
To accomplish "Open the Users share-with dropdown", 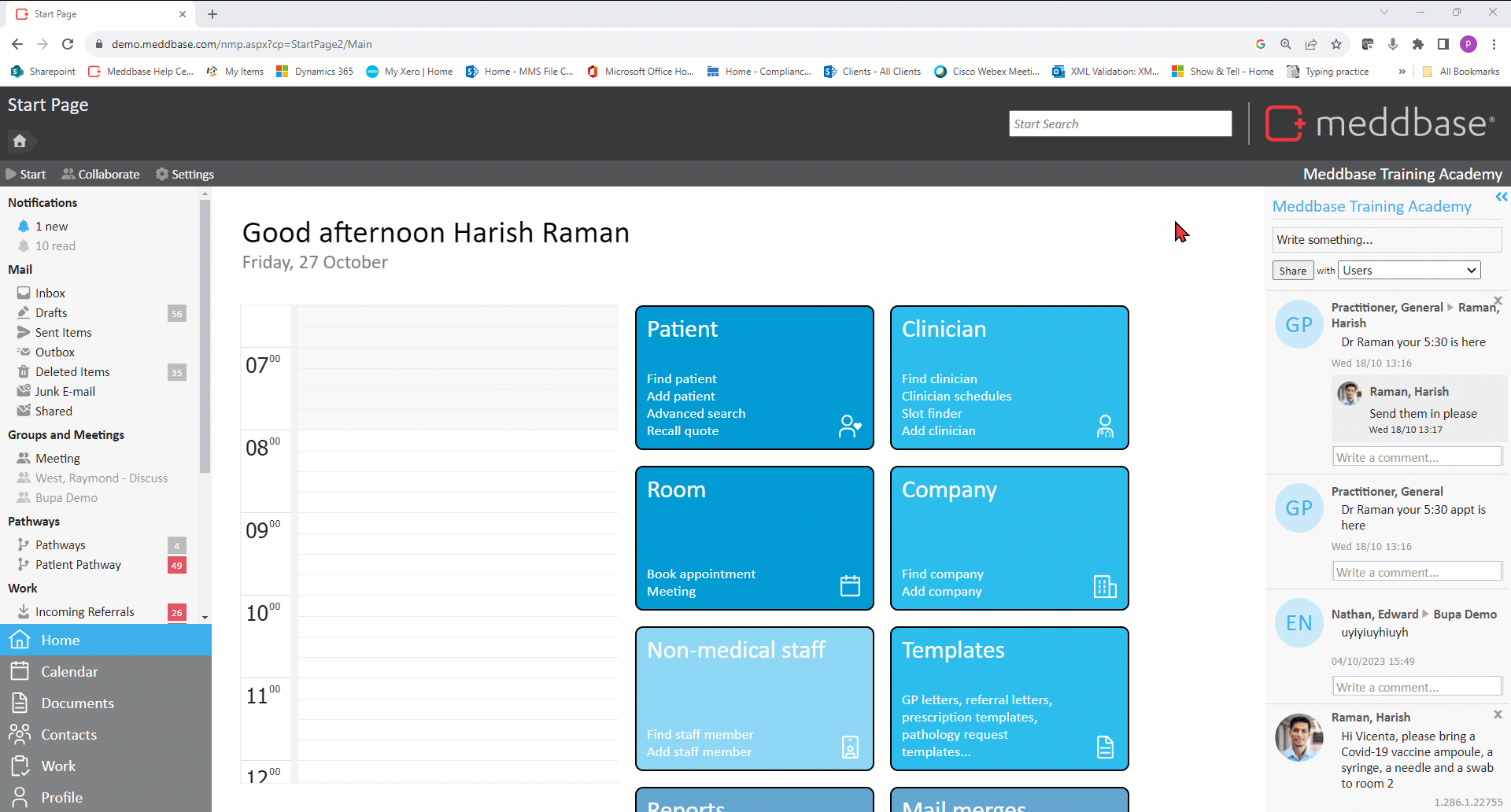I will [x=1409, y=271].
